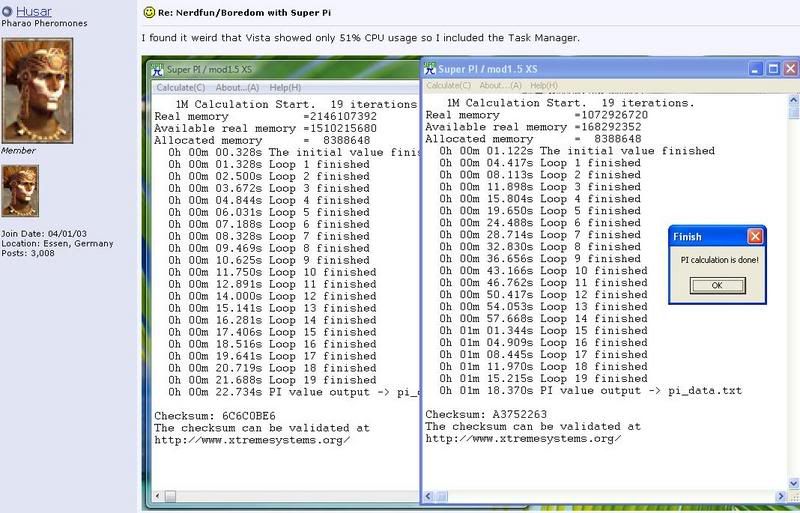The width and height of the screenshot is (800, 513).
Task: Click OK in the Finish dialog
Action: 717,285
